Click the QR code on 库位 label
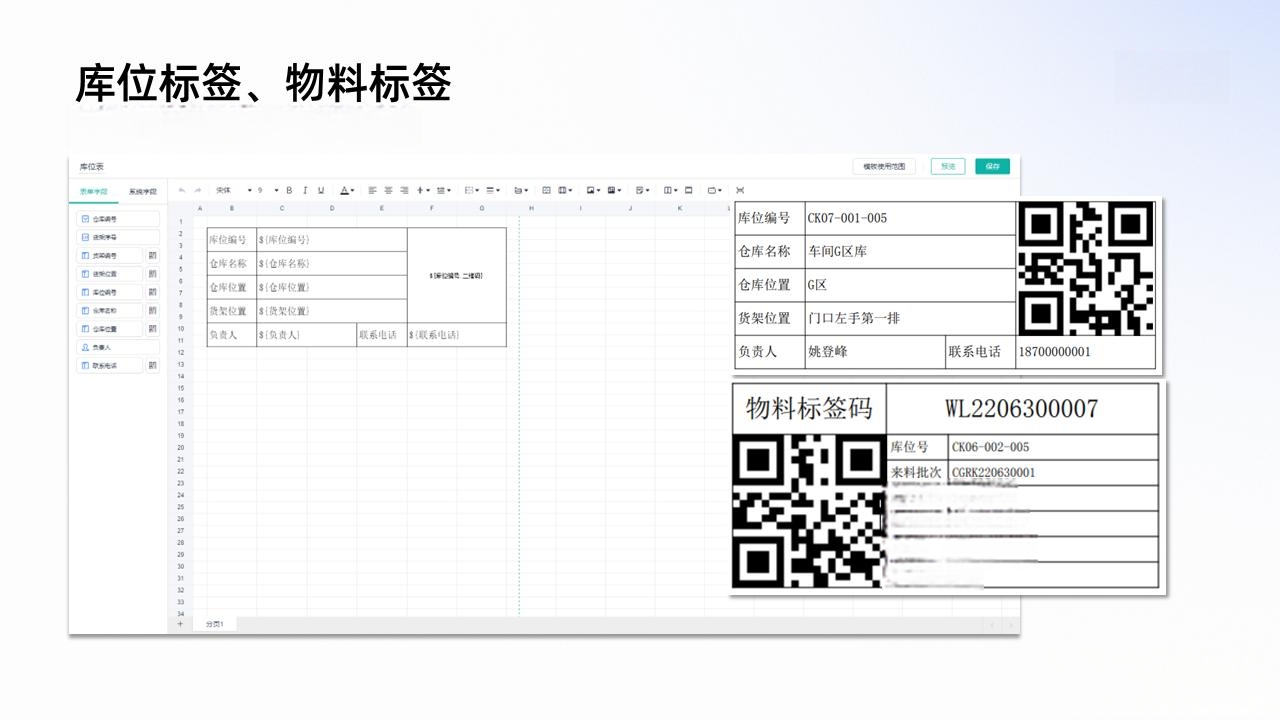This screenshot has width=1280, height=720. (x=1085, y=268)
